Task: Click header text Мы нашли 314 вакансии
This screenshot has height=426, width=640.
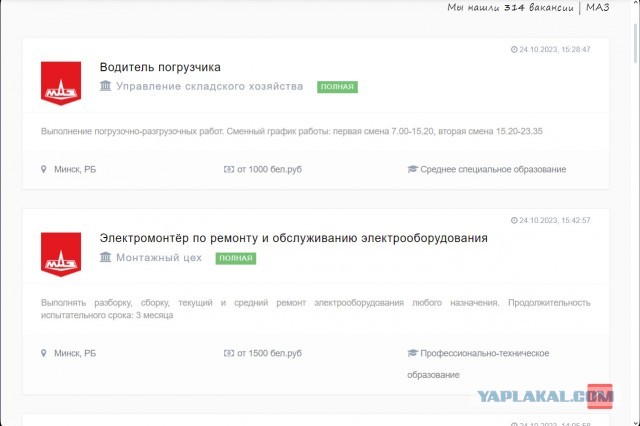Action: [x=510, y=8]
